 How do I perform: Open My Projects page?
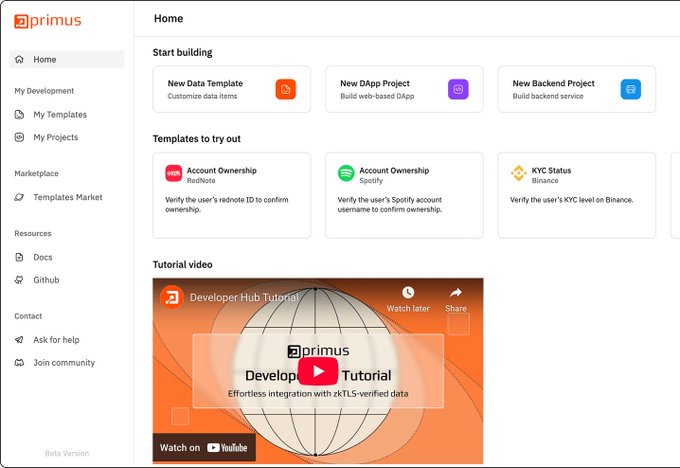tap(56, 137)
